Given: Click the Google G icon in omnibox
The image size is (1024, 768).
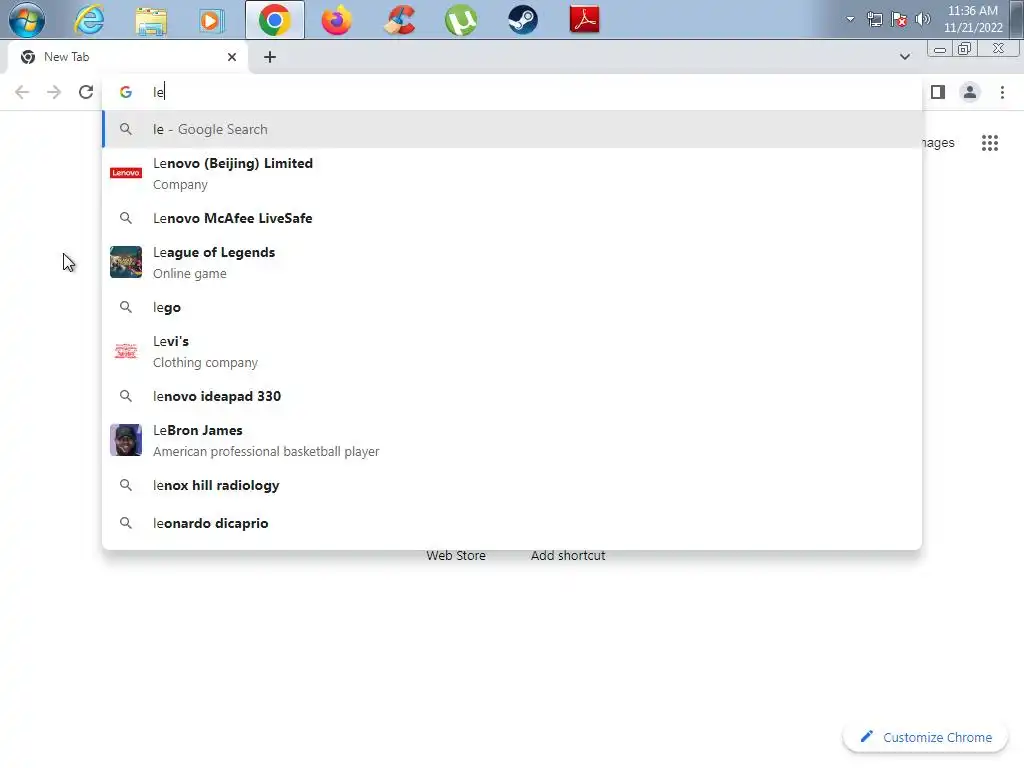Looking at the screenshot, I should (126, 92).
